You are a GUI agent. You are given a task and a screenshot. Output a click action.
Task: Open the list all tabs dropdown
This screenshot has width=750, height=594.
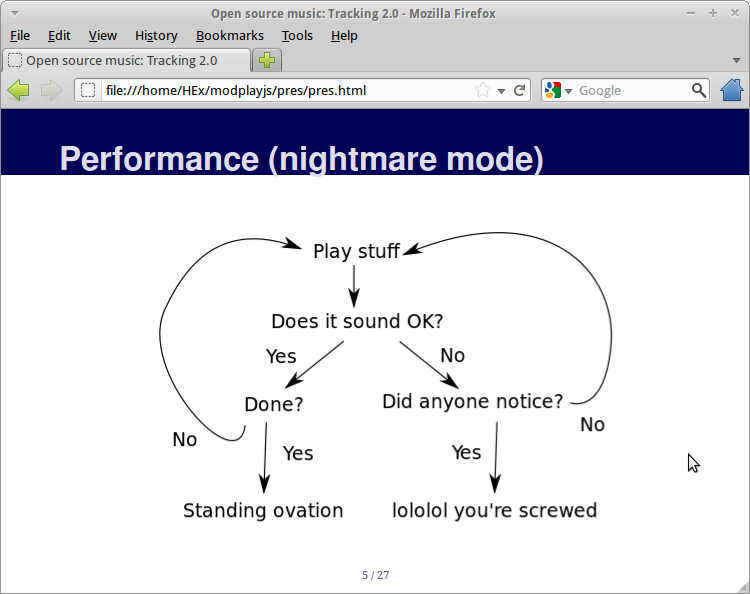[737, 60]
